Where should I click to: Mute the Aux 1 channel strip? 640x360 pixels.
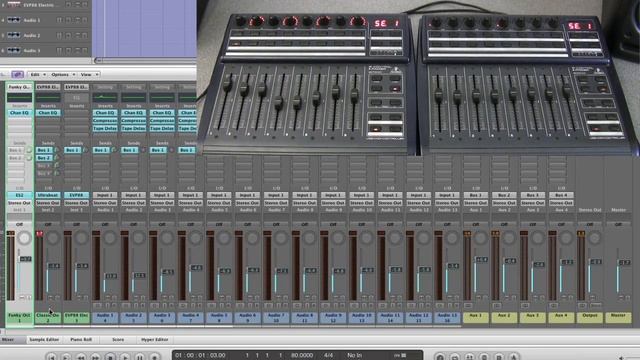pos(478,298)
